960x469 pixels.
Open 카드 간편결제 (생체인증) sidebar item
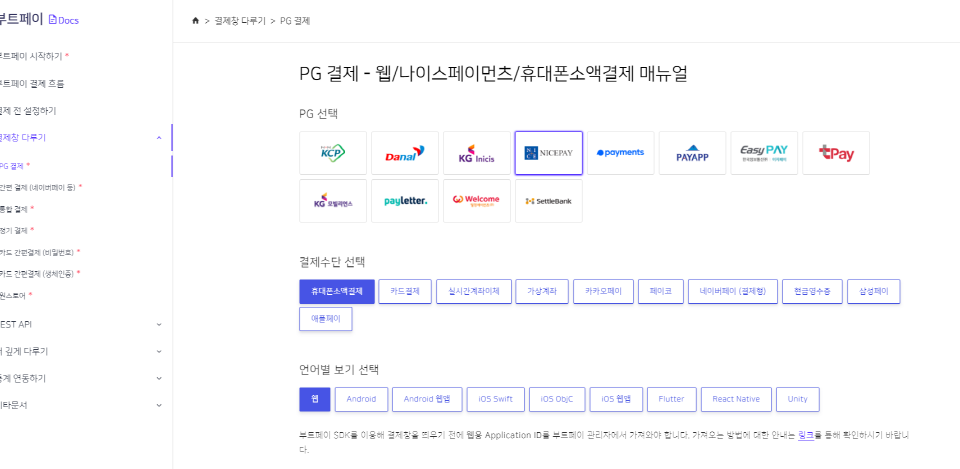point(37,274)
